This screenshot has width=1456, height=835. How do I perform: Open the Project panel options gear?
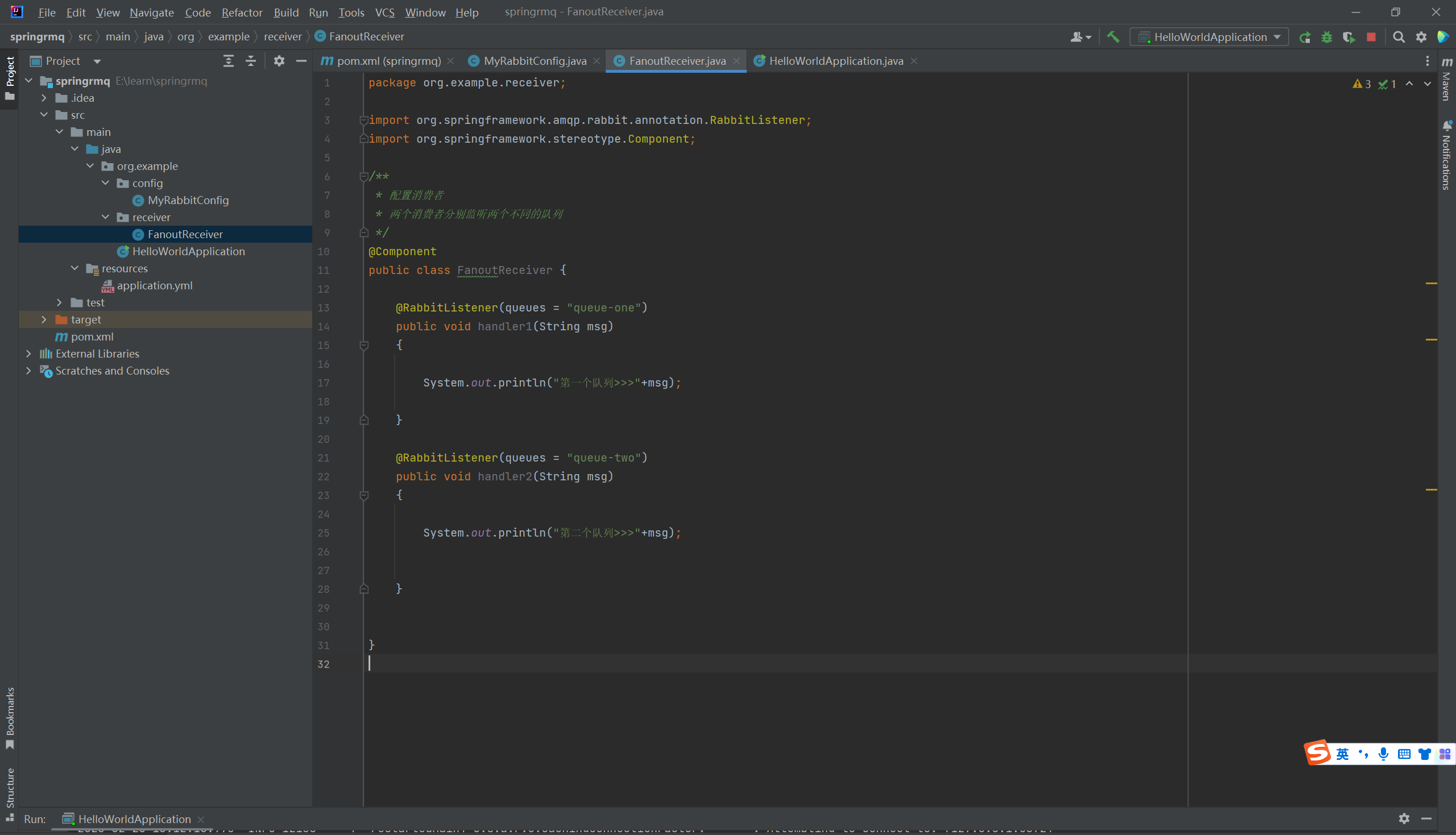pyautogui.click(x=279, y=61)
